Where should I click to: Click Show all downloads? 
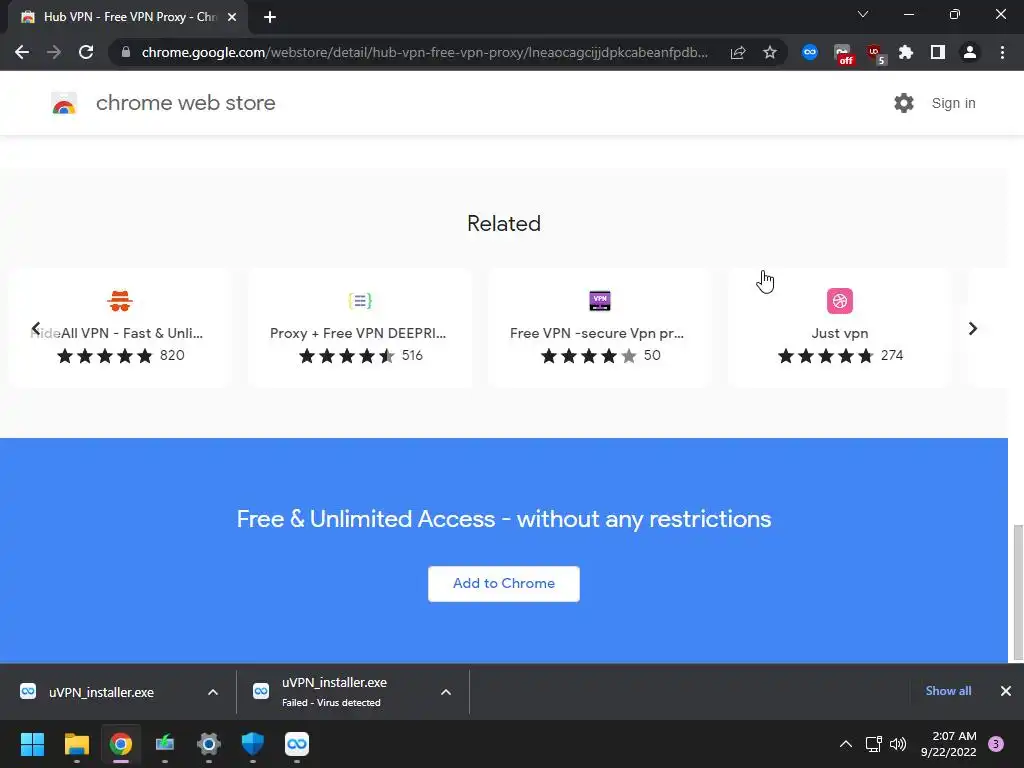point(948,691)
